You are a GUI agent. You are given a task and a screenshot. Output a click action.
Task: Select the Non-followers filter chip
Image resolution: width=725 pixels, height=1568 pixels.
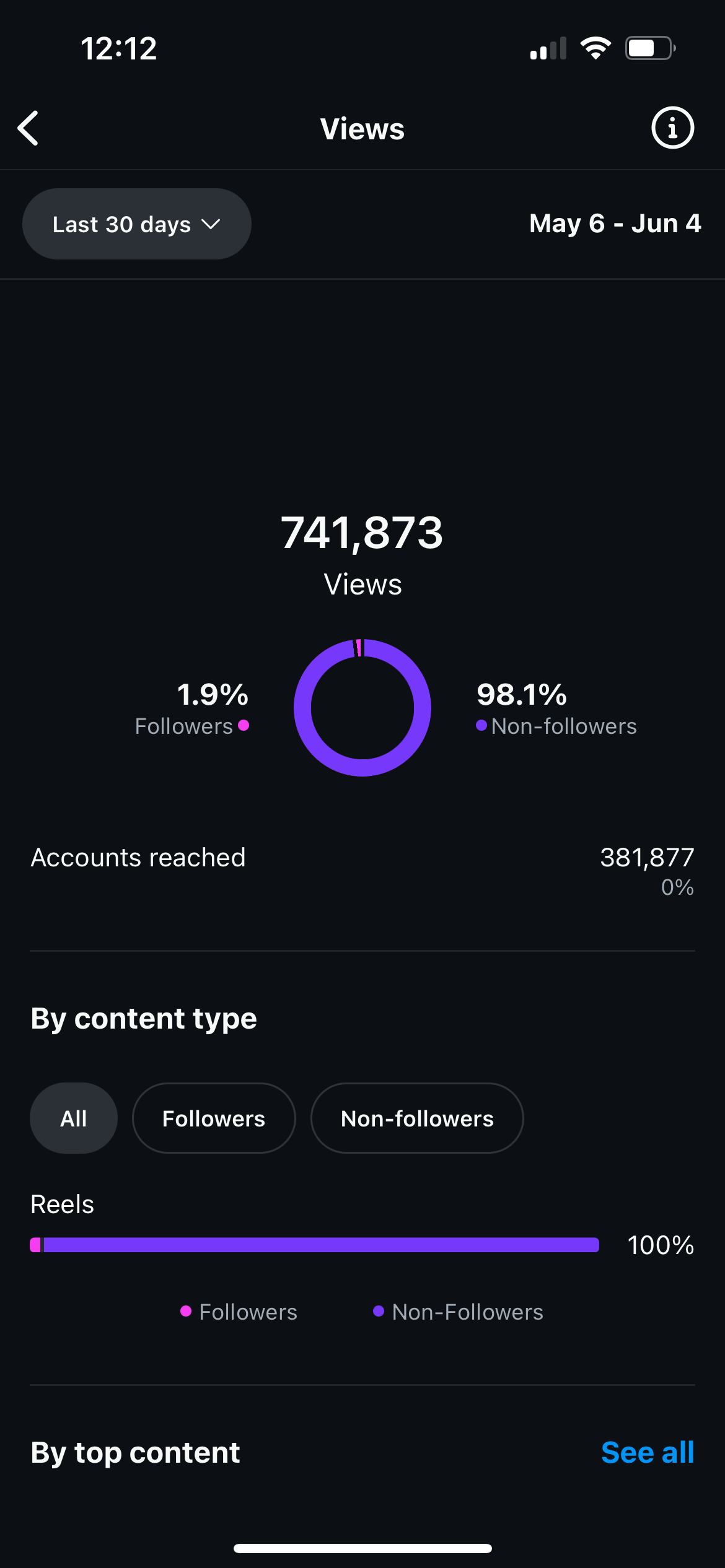(x=417, y=1118)
